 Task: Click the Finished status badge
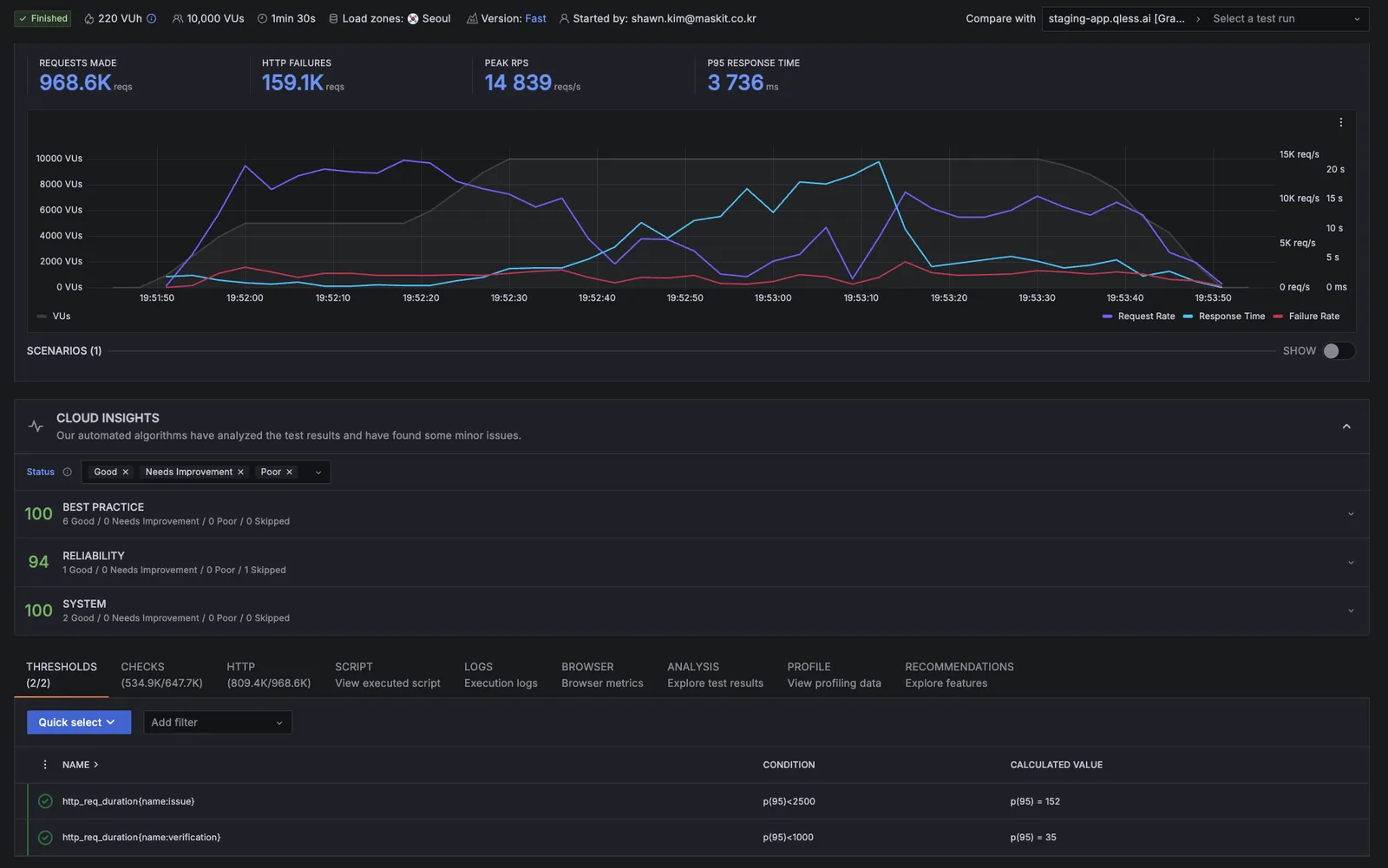click(x=43, y=18)
